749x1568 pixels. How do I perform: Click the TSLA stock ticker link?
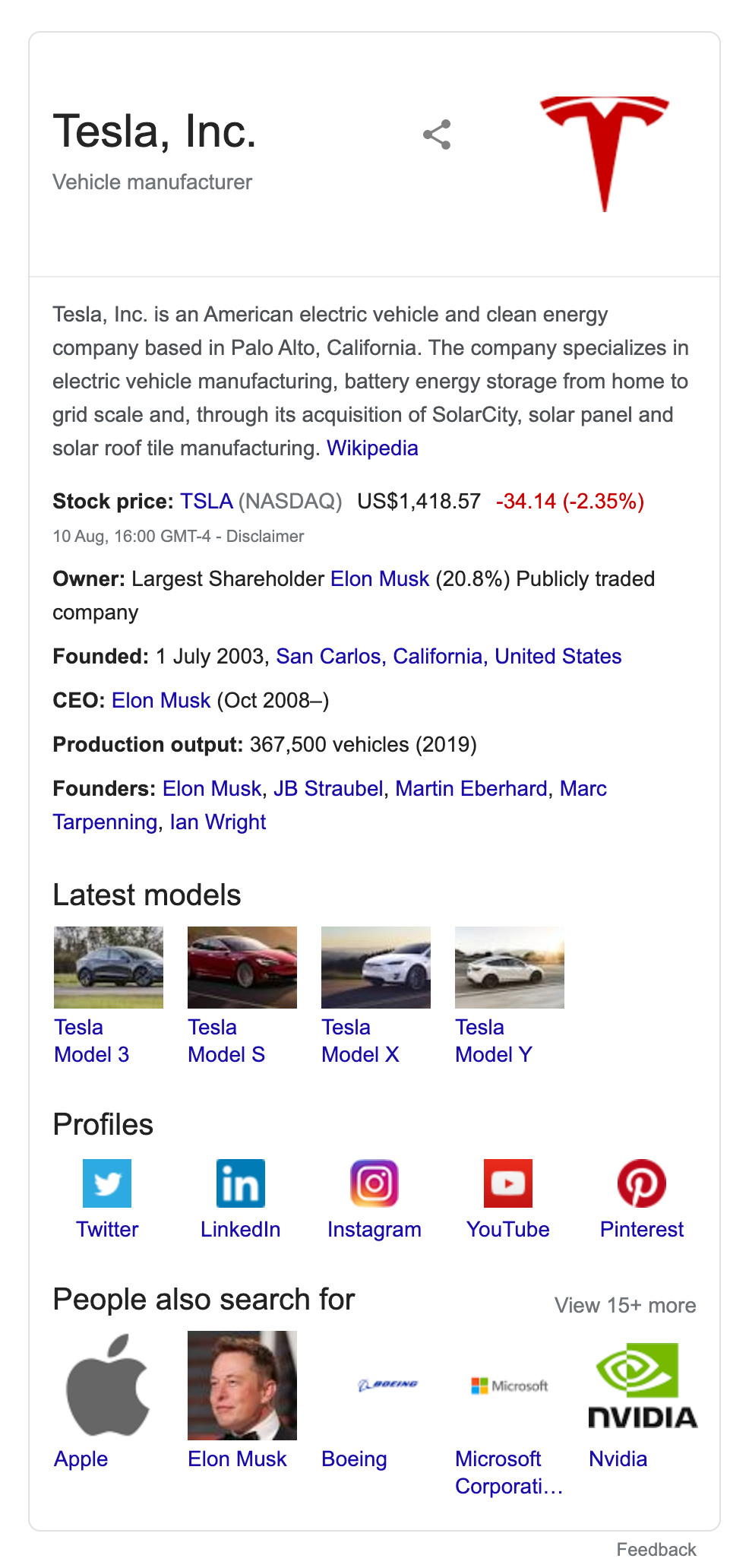[207, 502]
